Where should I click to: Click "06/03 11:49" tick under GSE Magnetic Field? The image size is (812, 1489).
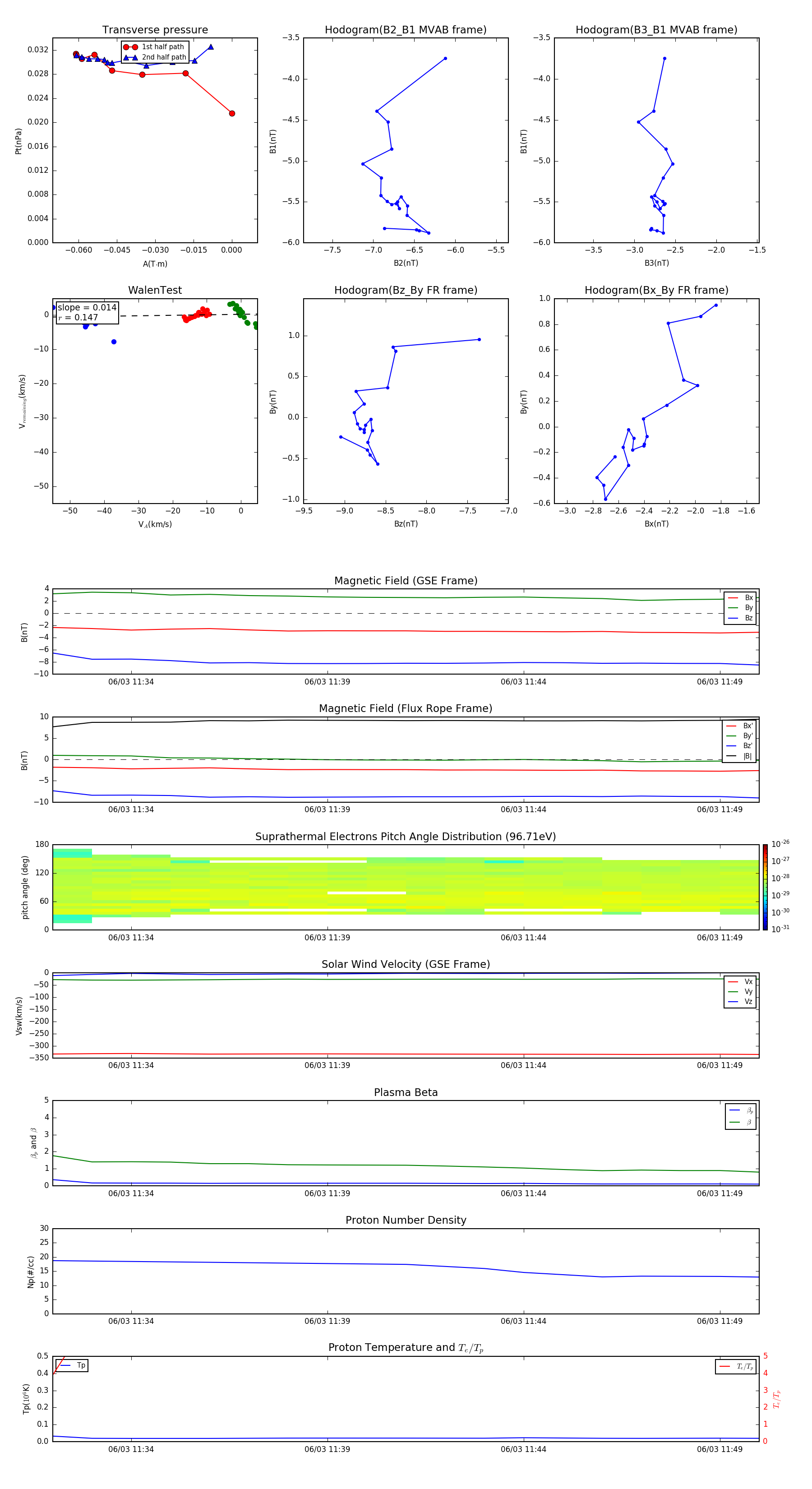tap(720, 681)
